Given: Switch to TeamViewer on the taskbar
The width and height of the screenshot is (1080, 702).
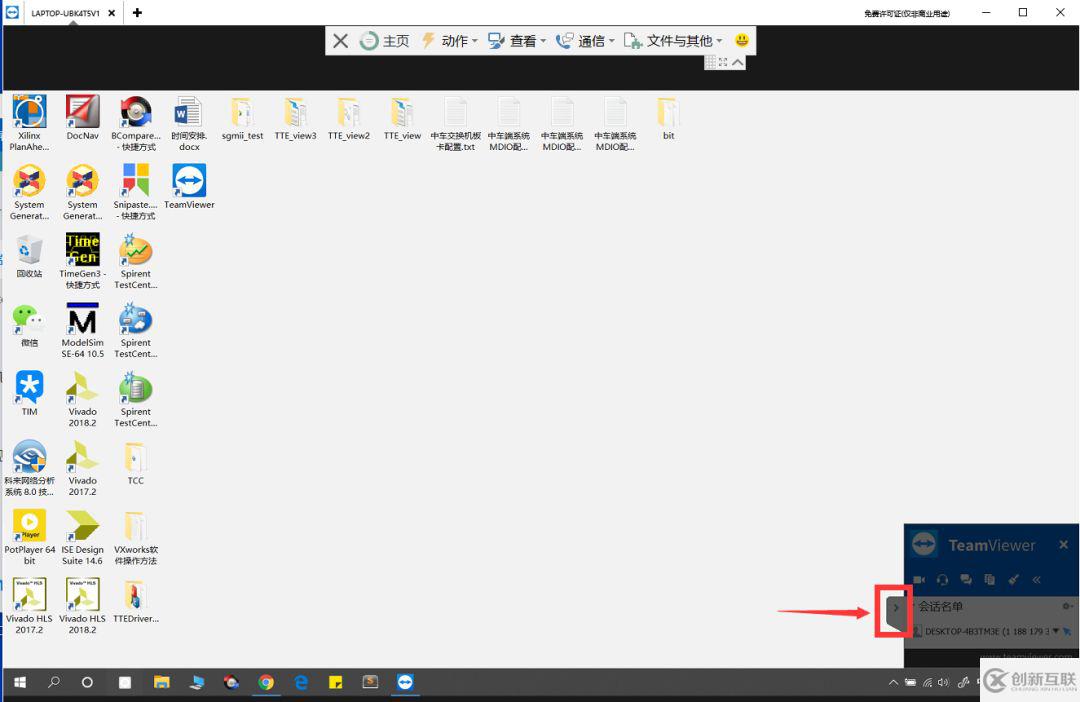Looking at the screenshot, I should (405, 682).
